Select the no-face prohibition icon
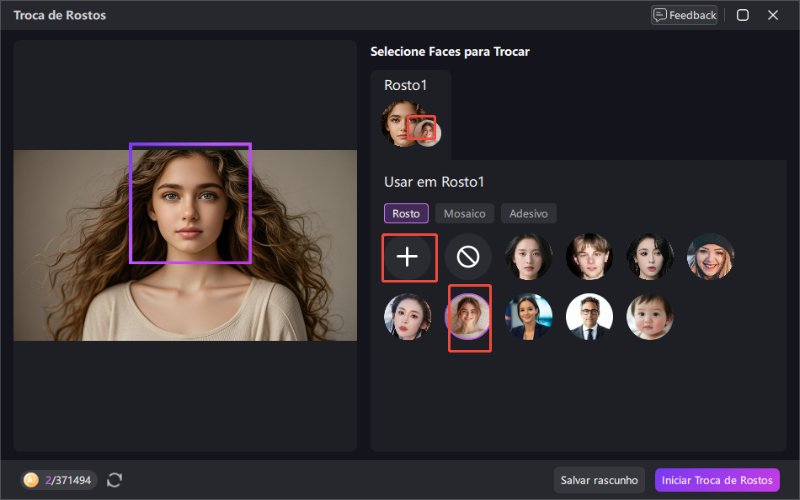Viewport: 800px width, 500px height. 468,257
